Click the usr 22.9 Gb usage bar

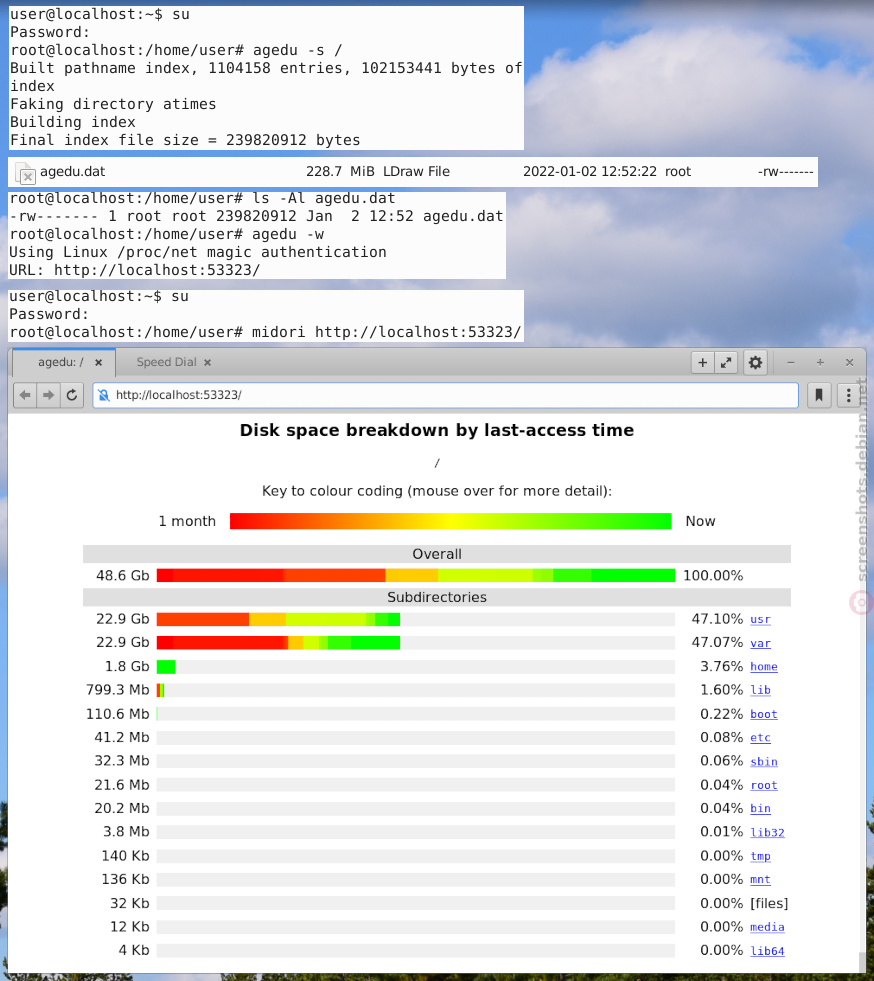pos(278,619)
